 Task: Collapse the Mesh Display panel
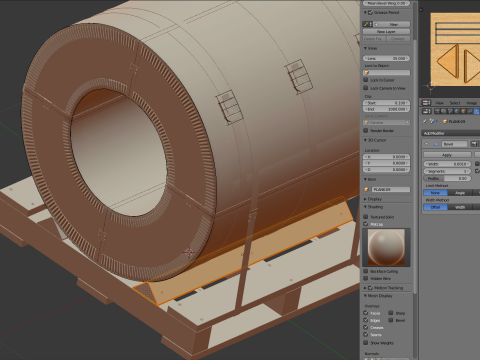[x=365, y=296]
